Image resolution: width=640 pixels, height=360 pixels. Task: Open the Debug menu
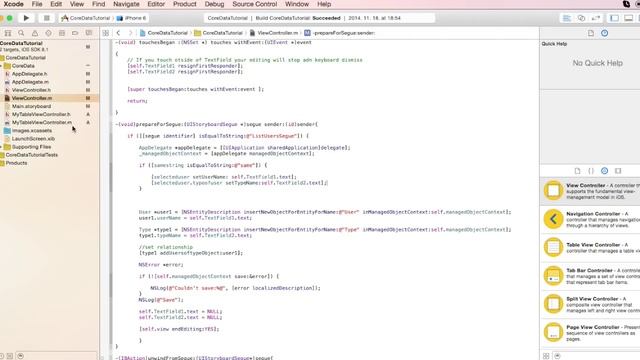click(x=214, y=4)
